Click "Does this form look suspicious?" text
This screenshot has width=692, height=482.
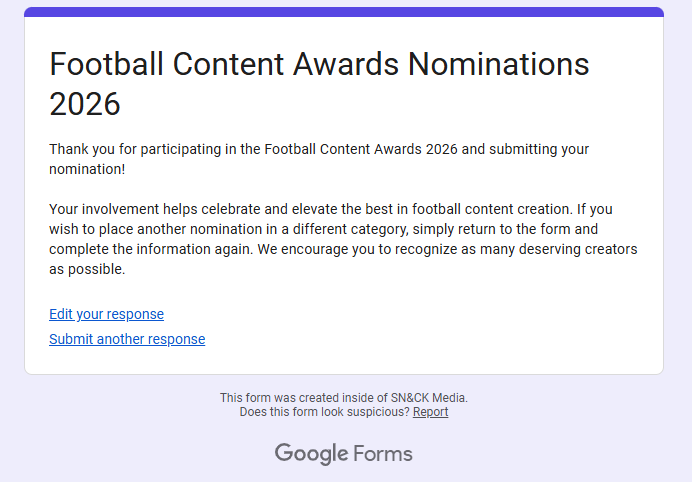pyautogui.click(x=324, y=412)
